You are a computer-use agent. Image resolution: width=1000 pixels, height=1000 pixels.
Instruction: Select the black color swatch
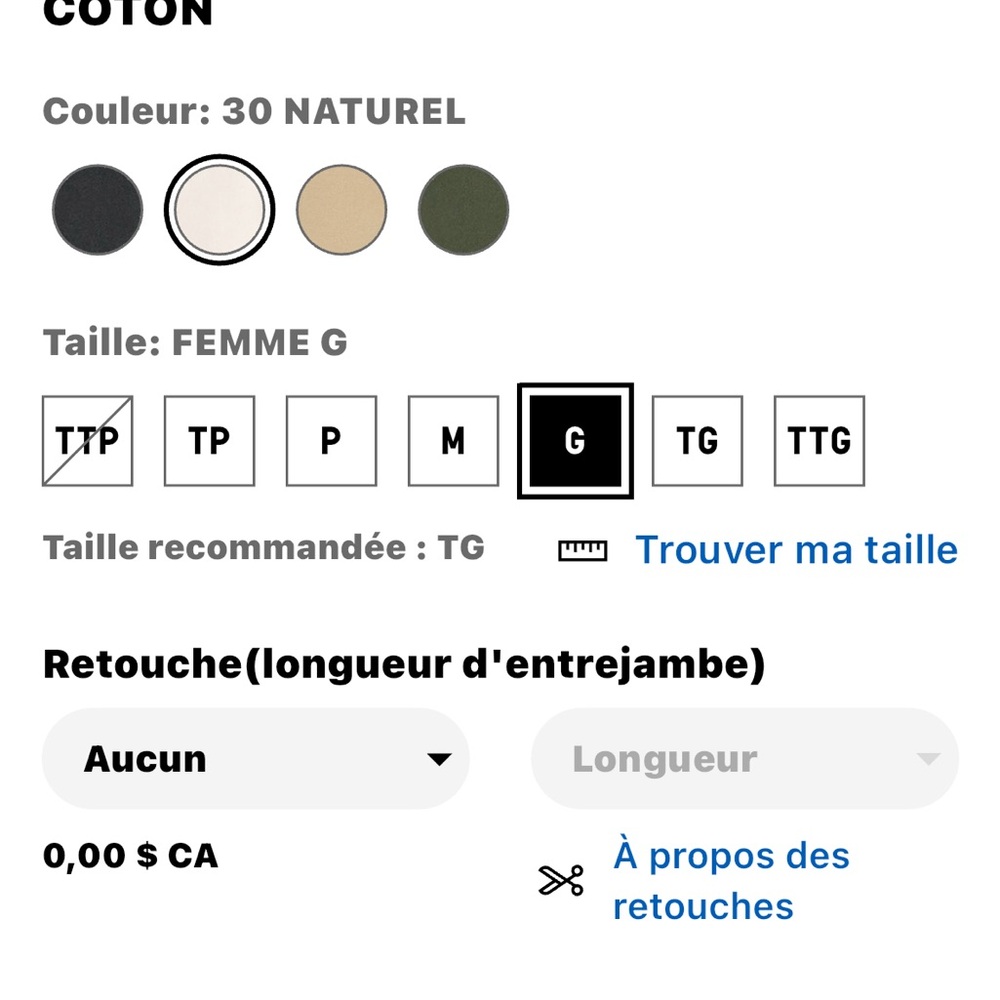[x=98, y=210]
